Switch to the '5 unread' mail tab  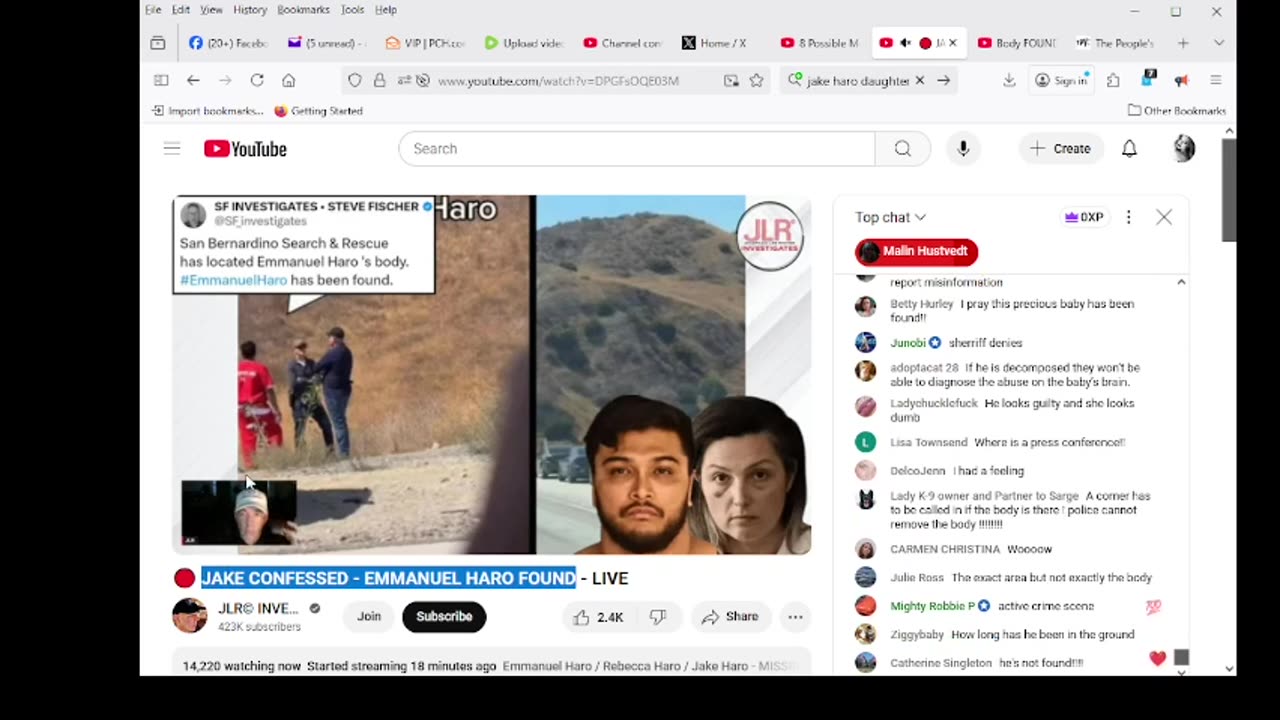327,43
